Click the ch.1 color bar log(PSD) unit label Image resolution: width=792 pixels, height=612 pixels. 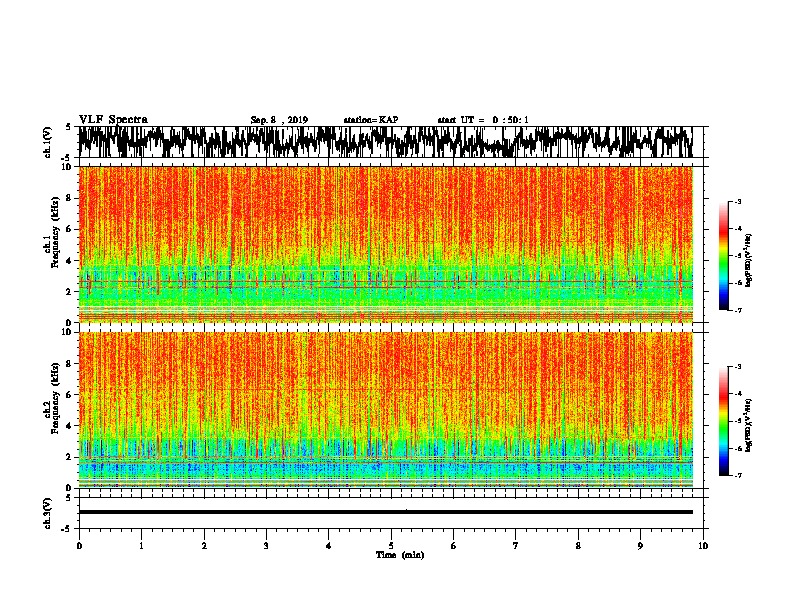pos(748,261)
